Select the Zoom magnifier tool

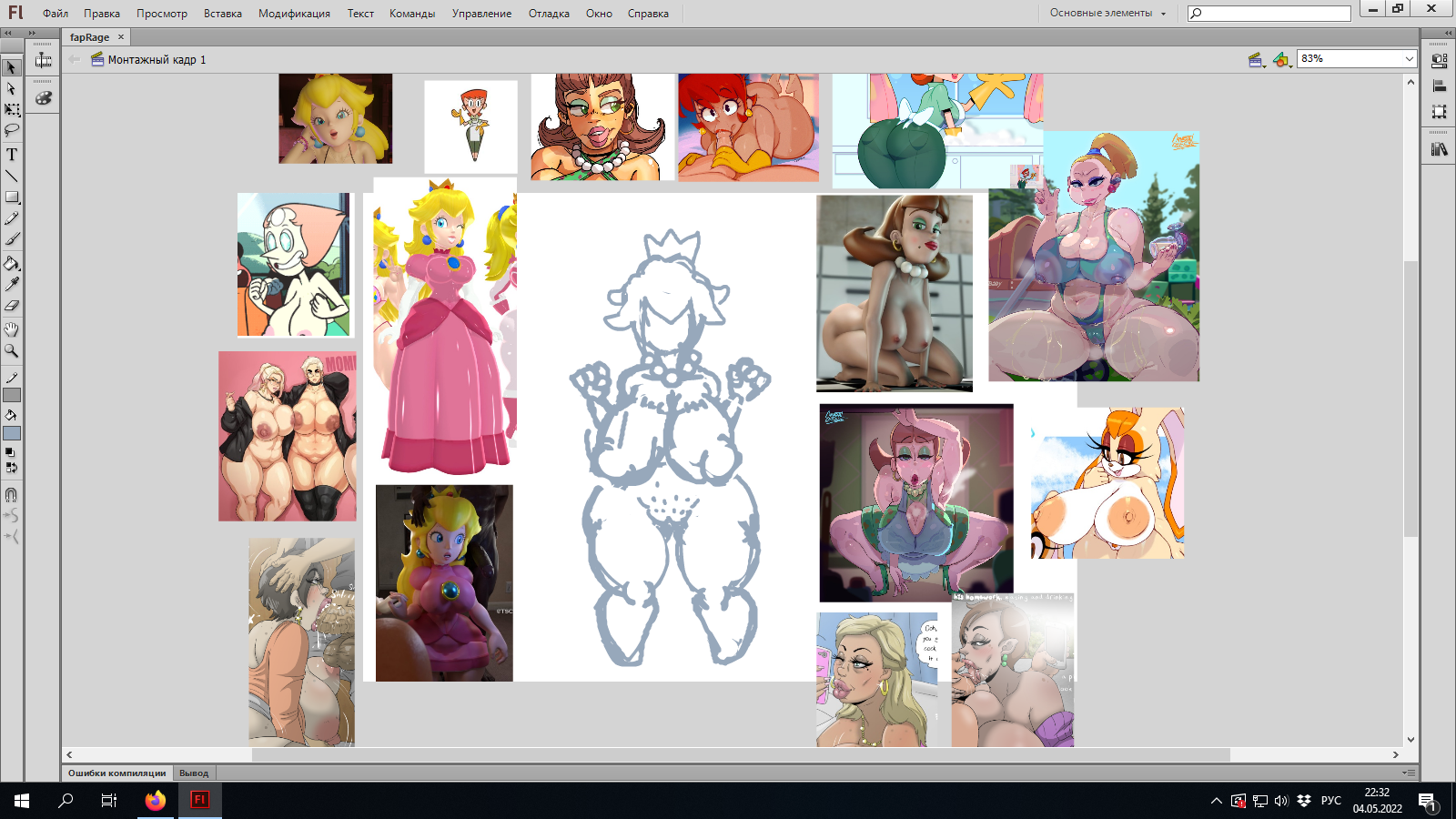click(12, 350)
